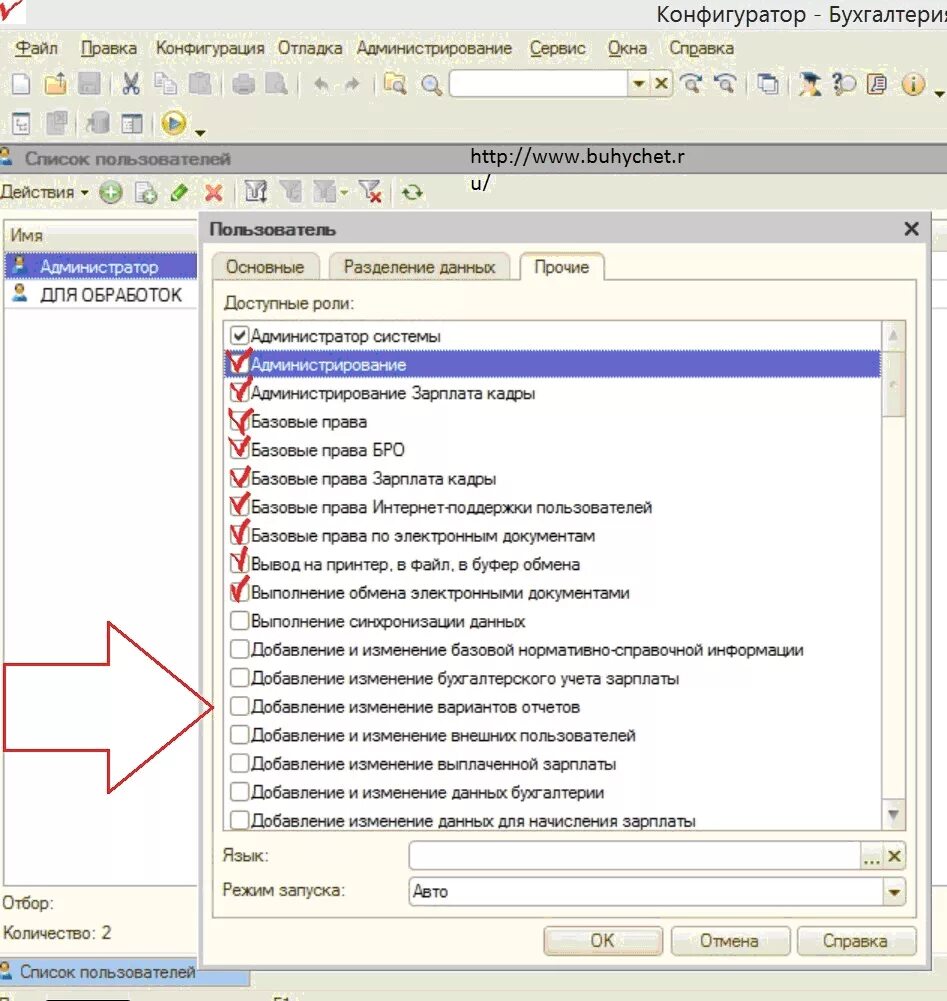
Task: Click the Cut scissors icon
Action: (x=131, y=84)
